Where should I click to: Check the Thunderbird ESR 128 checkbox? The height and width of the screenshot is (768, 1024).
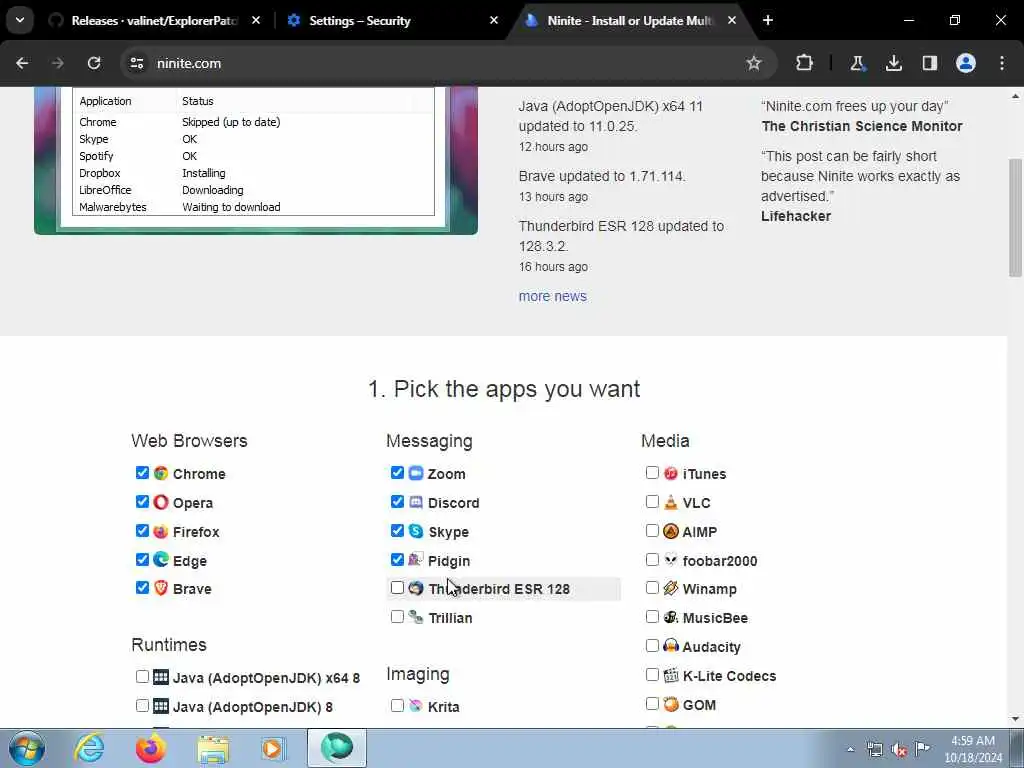[397, 588]
